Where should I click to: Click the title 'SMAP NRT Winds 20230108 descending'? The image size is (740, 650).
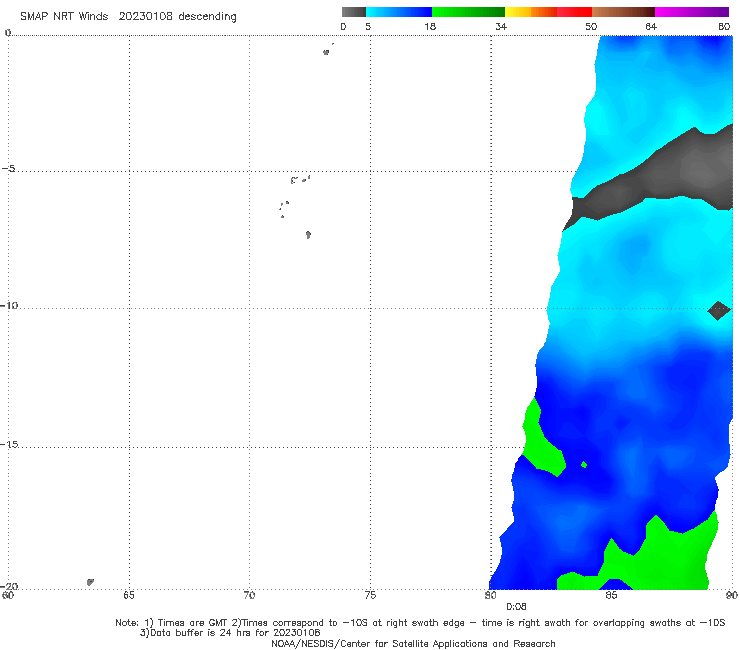[x=128, y=17]
